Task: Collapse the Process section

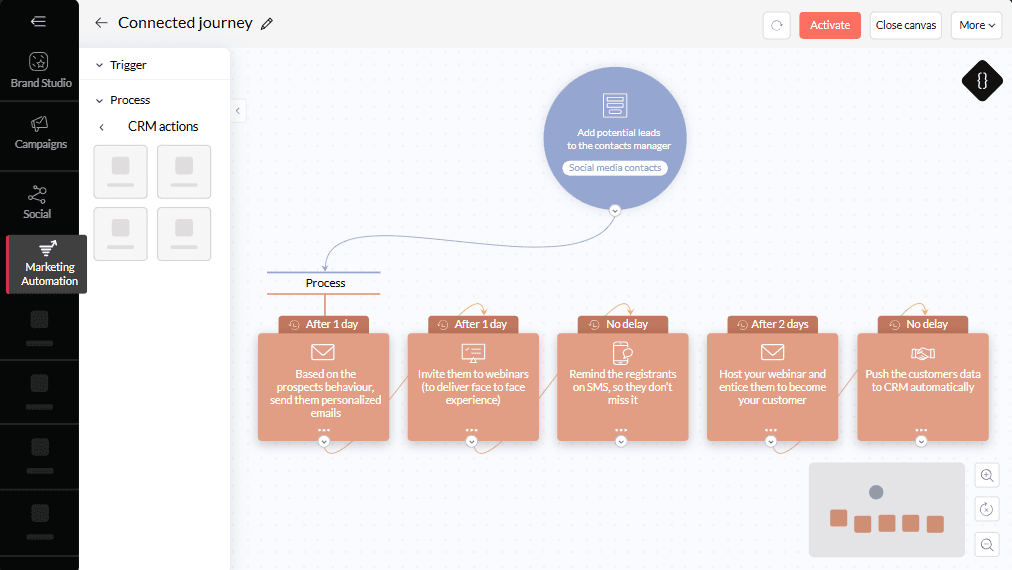Action: [x=99, y=100]
